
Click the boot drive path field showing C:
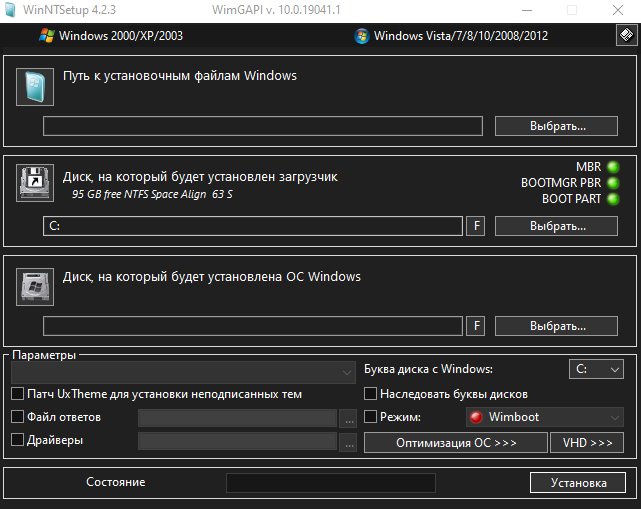click(x=253, y=226)
